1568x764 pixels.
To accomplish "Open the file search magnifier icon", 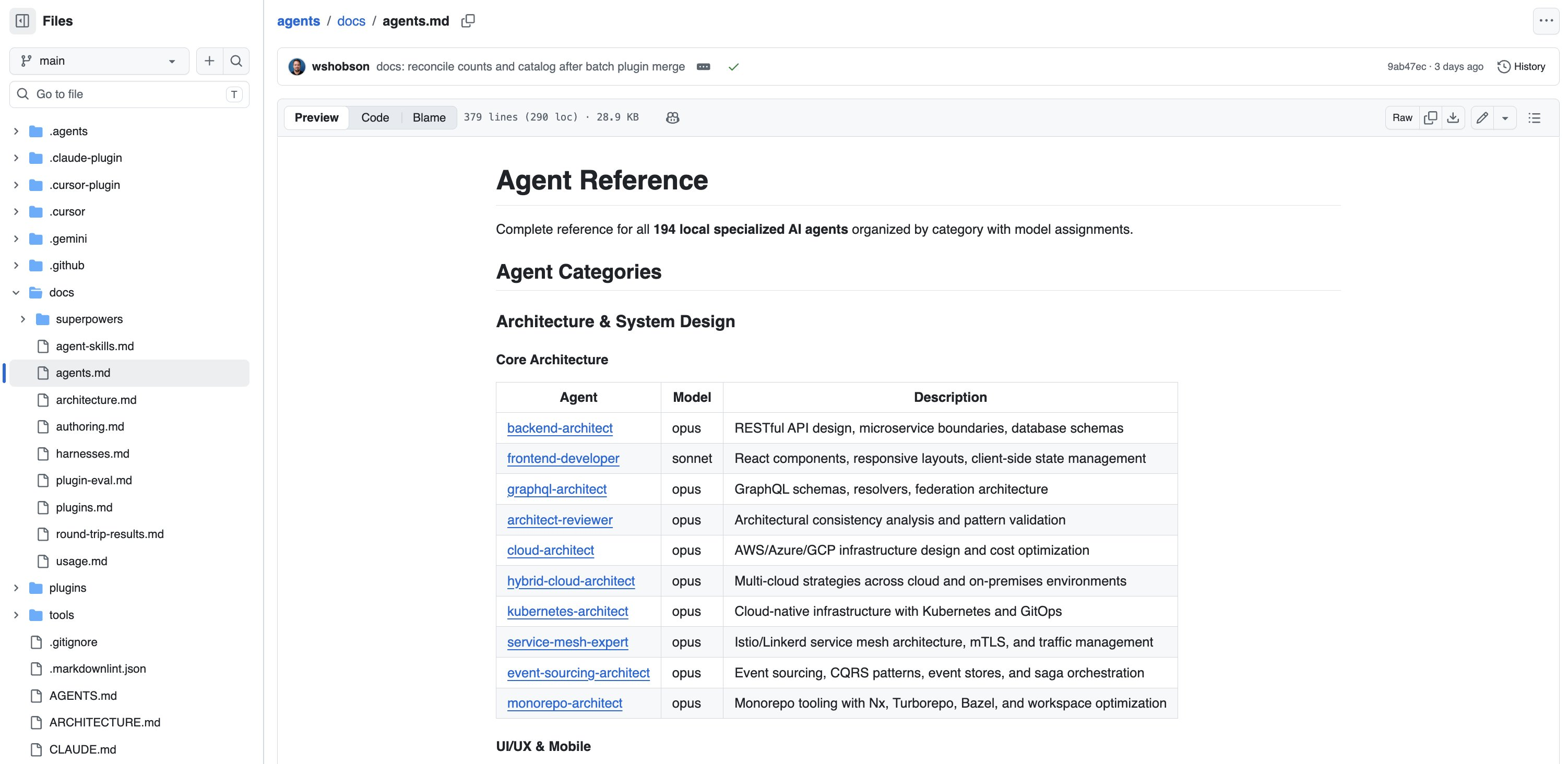I will click(x=236, y=61).
